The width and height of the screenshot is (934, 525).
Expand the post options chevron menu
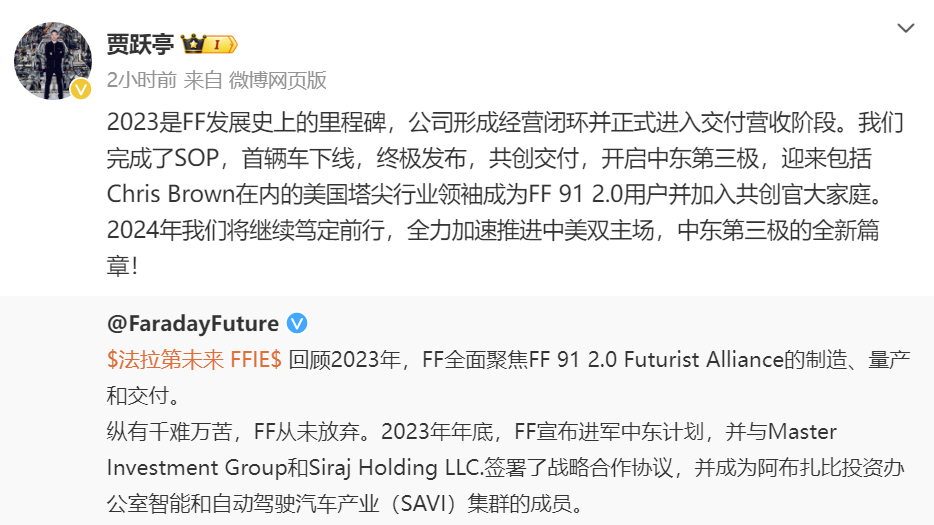tap(905, 28)
